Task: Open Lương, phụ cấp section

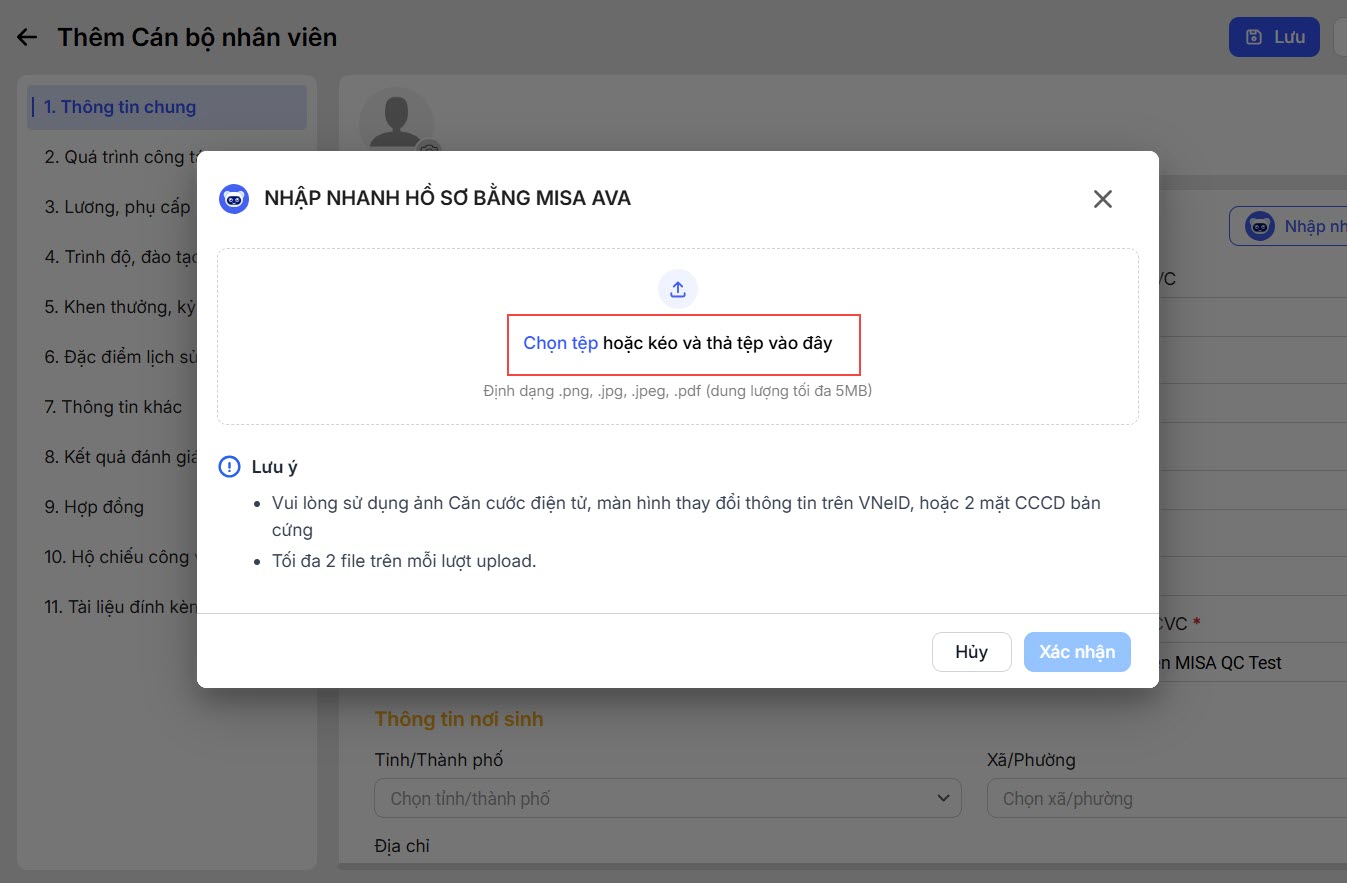Action: (117, 207)
